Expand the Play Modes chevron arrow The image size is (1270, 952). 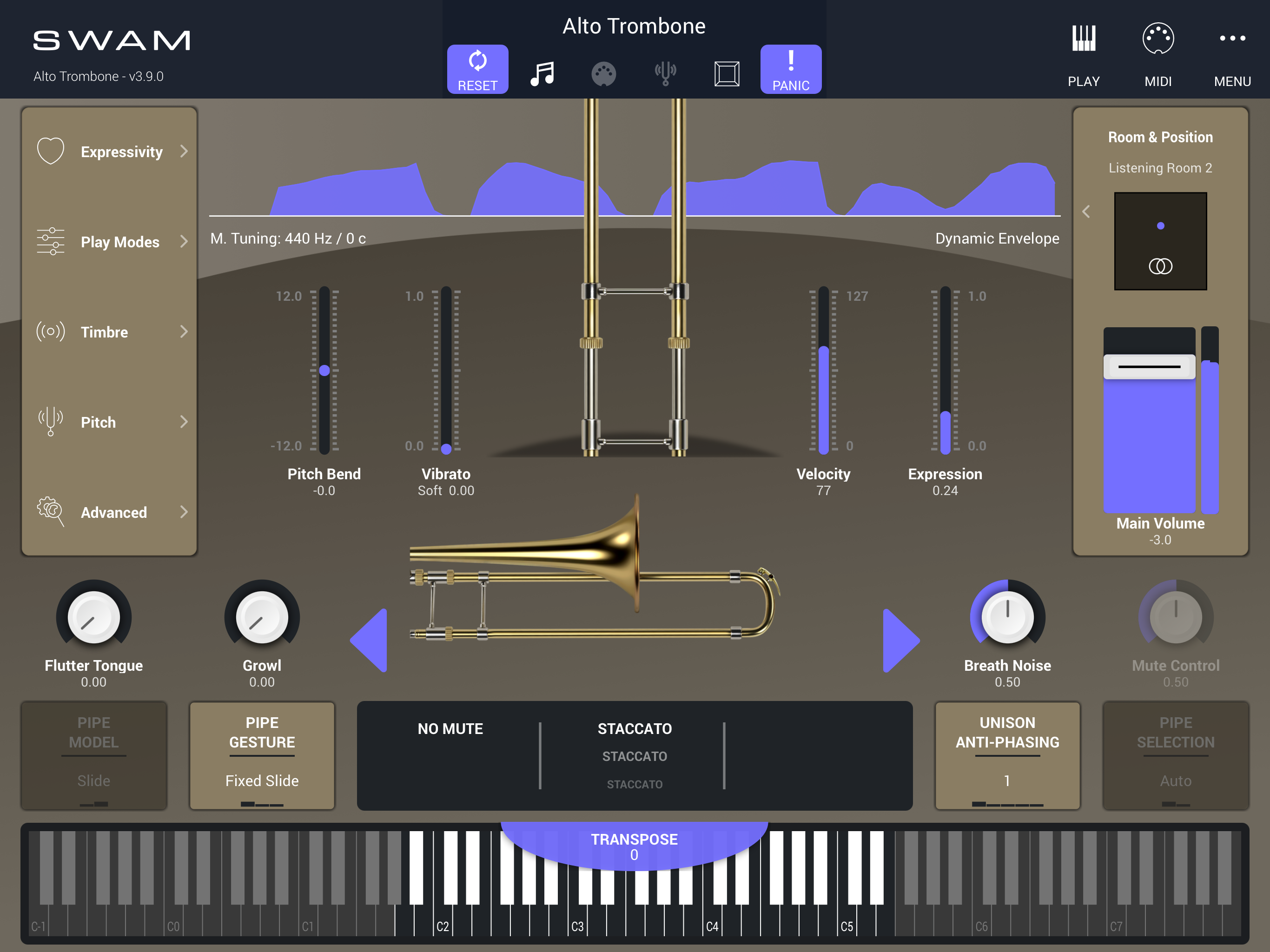[x=184, y=241]
